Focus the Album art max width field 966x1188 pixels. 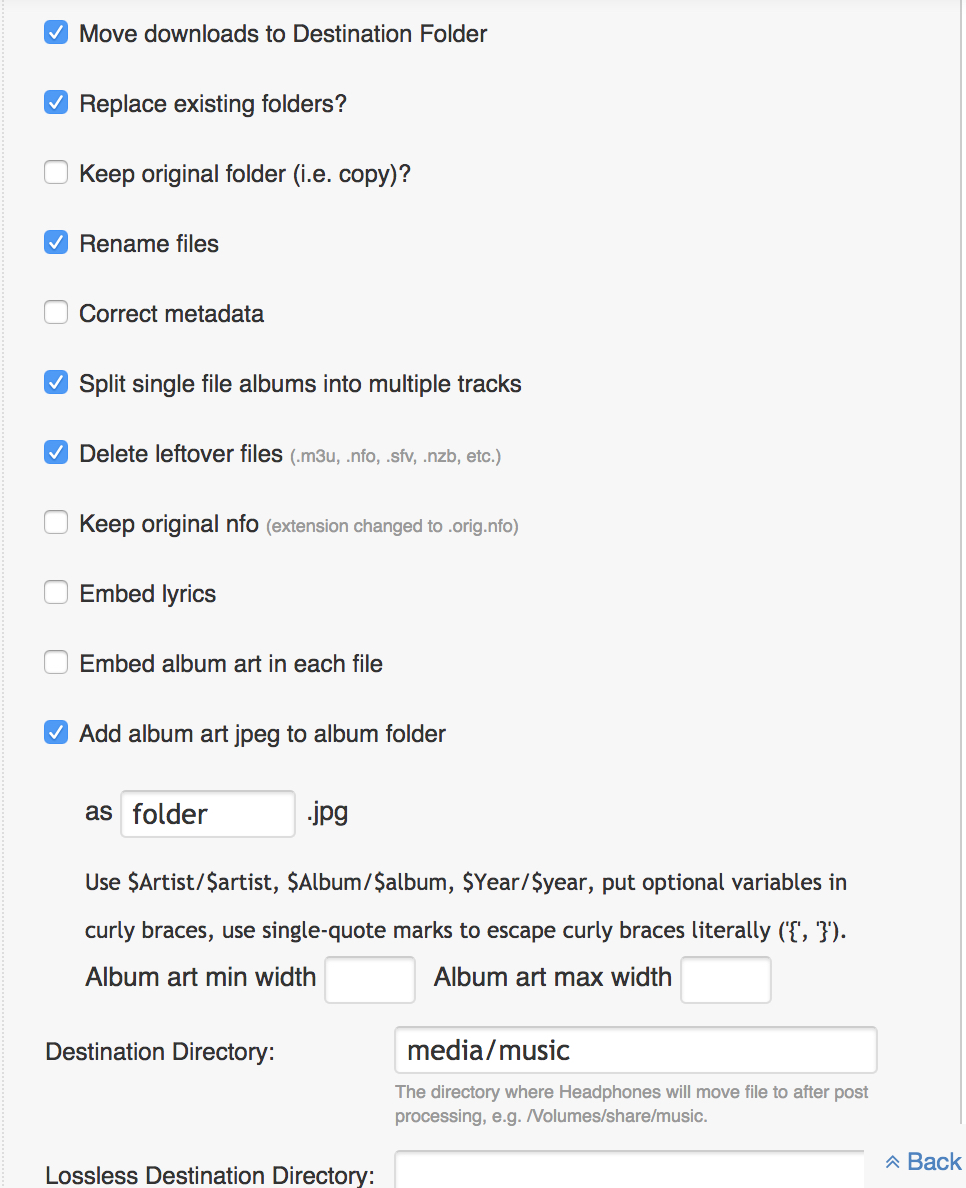[x=725, y=979]
